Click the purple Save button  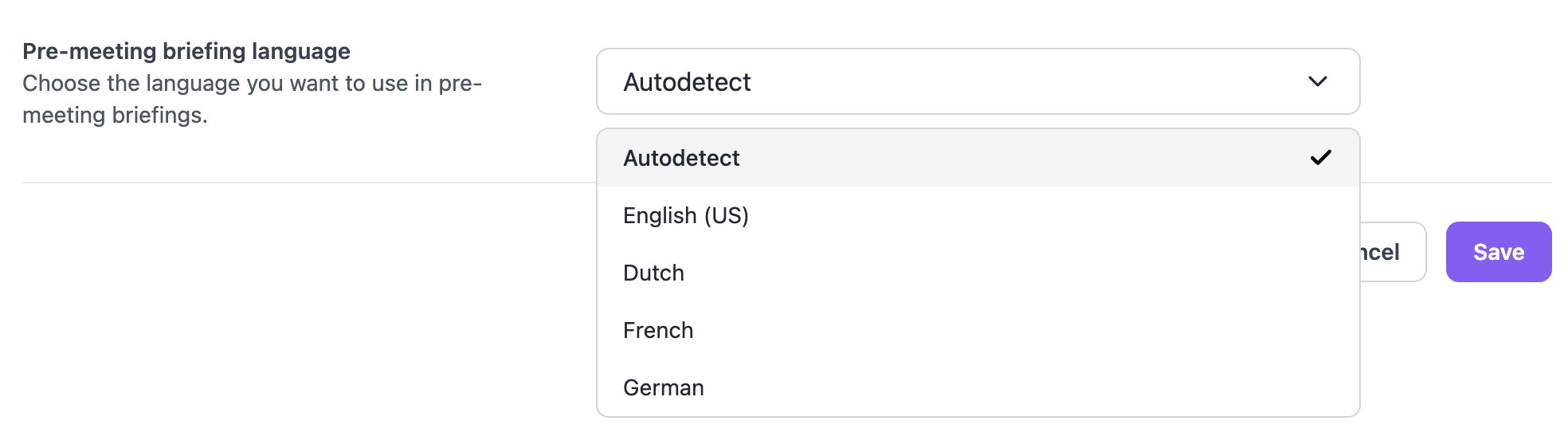1498,252
